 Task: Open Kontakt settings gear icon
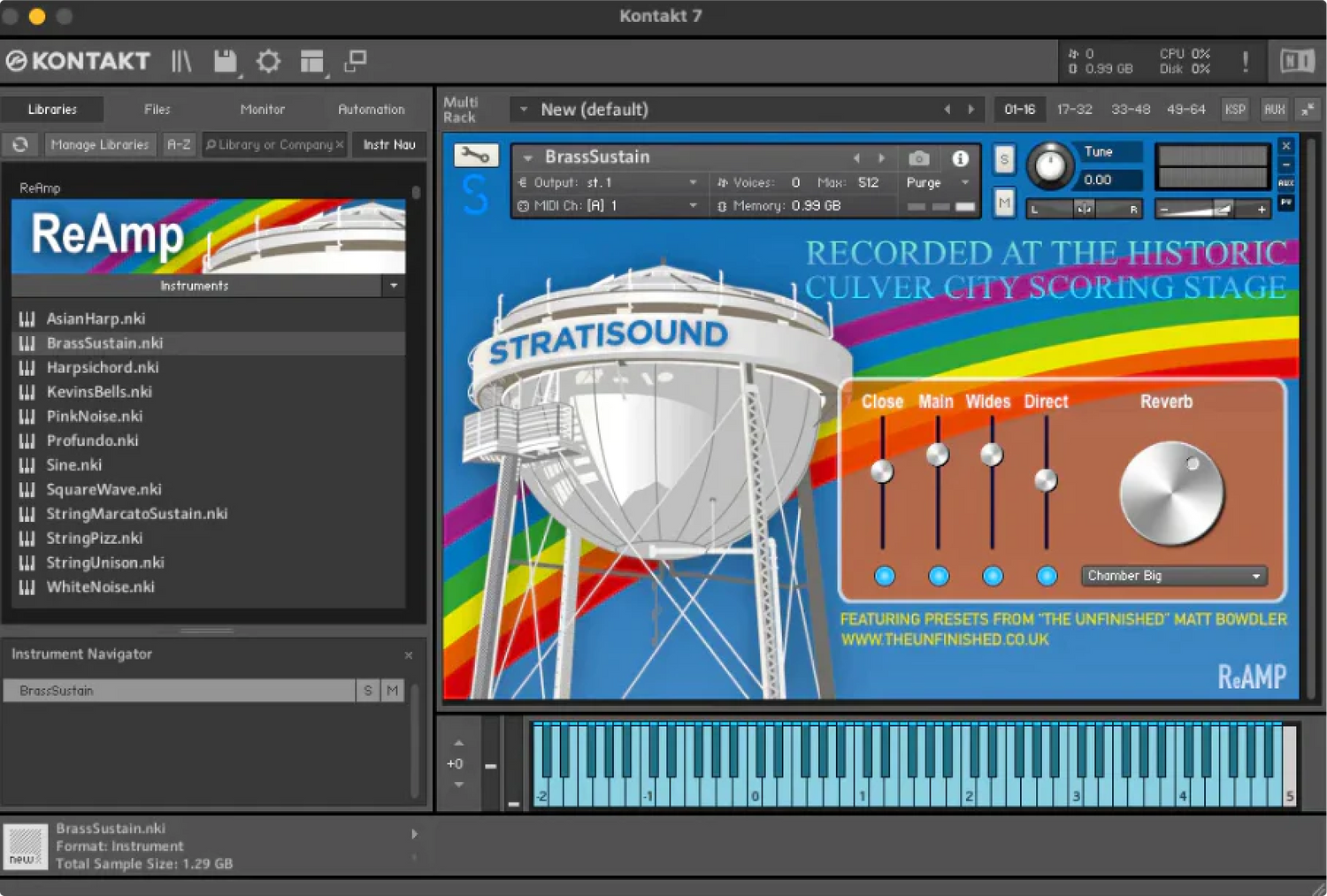[268, 61]
